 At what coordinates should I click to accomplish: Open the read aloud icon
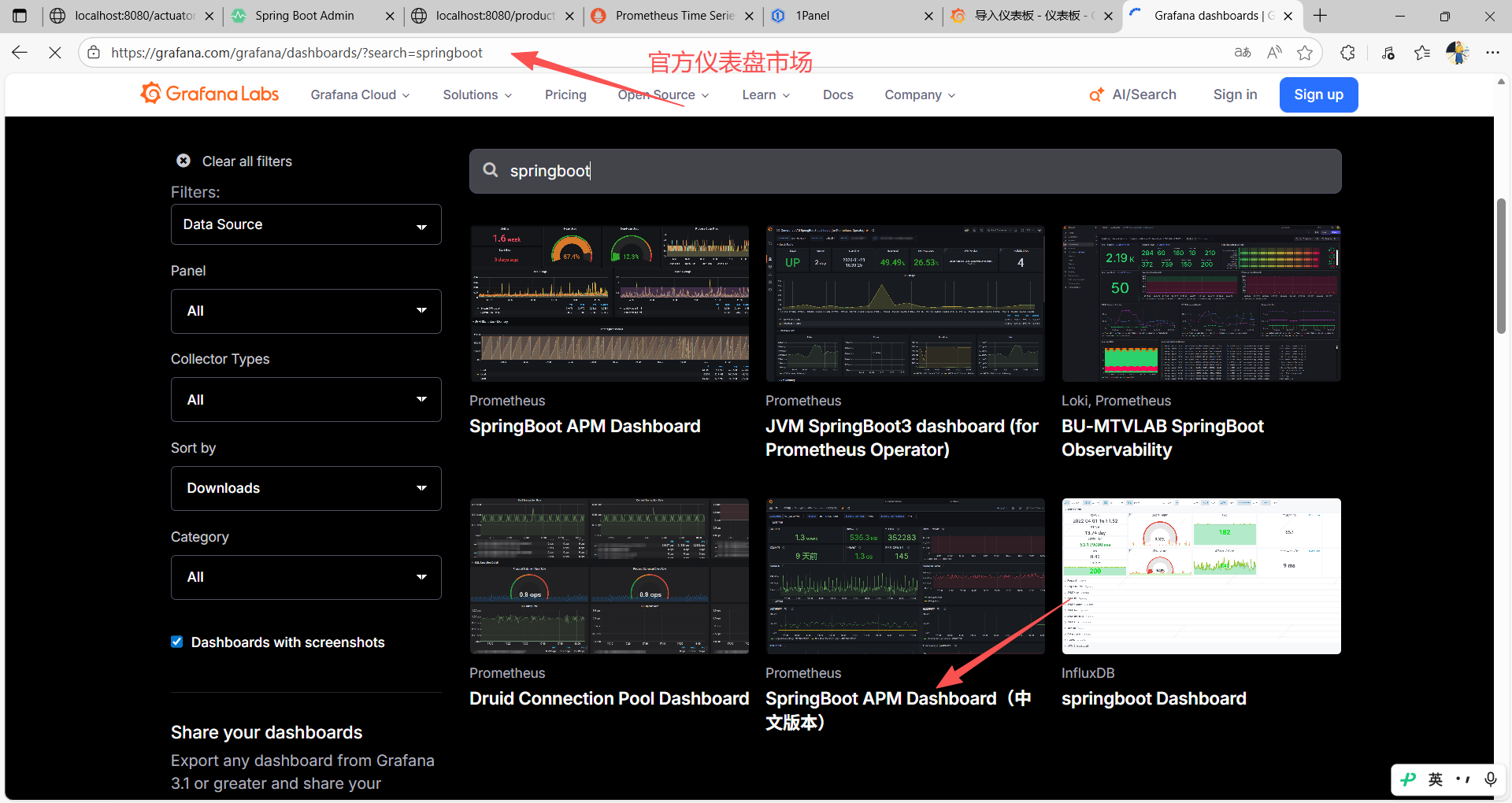1274,53
